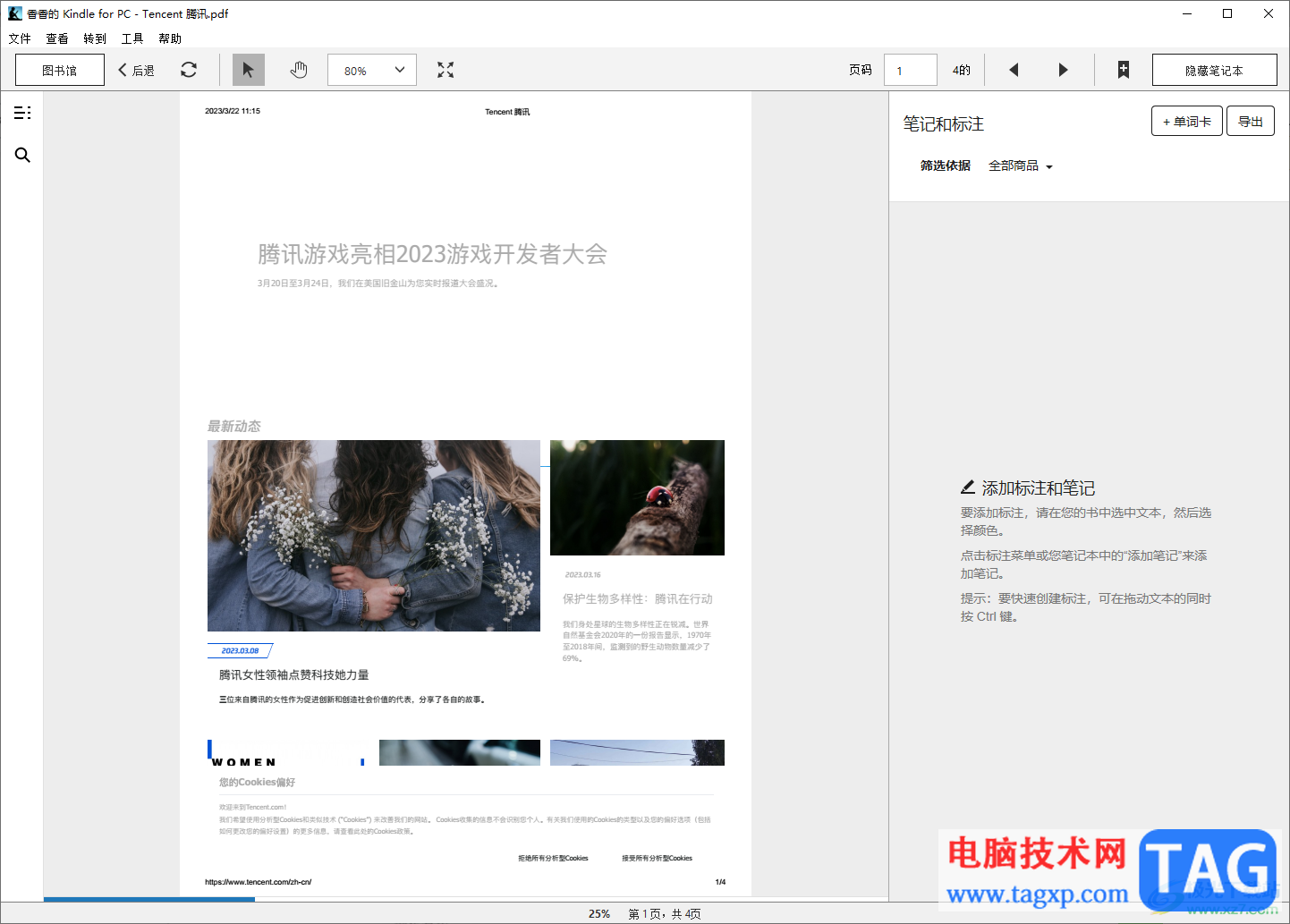The width and height of the screenshot is (1290, 924).
Task: Open the 查看 menu
Action: click(57, 38)
